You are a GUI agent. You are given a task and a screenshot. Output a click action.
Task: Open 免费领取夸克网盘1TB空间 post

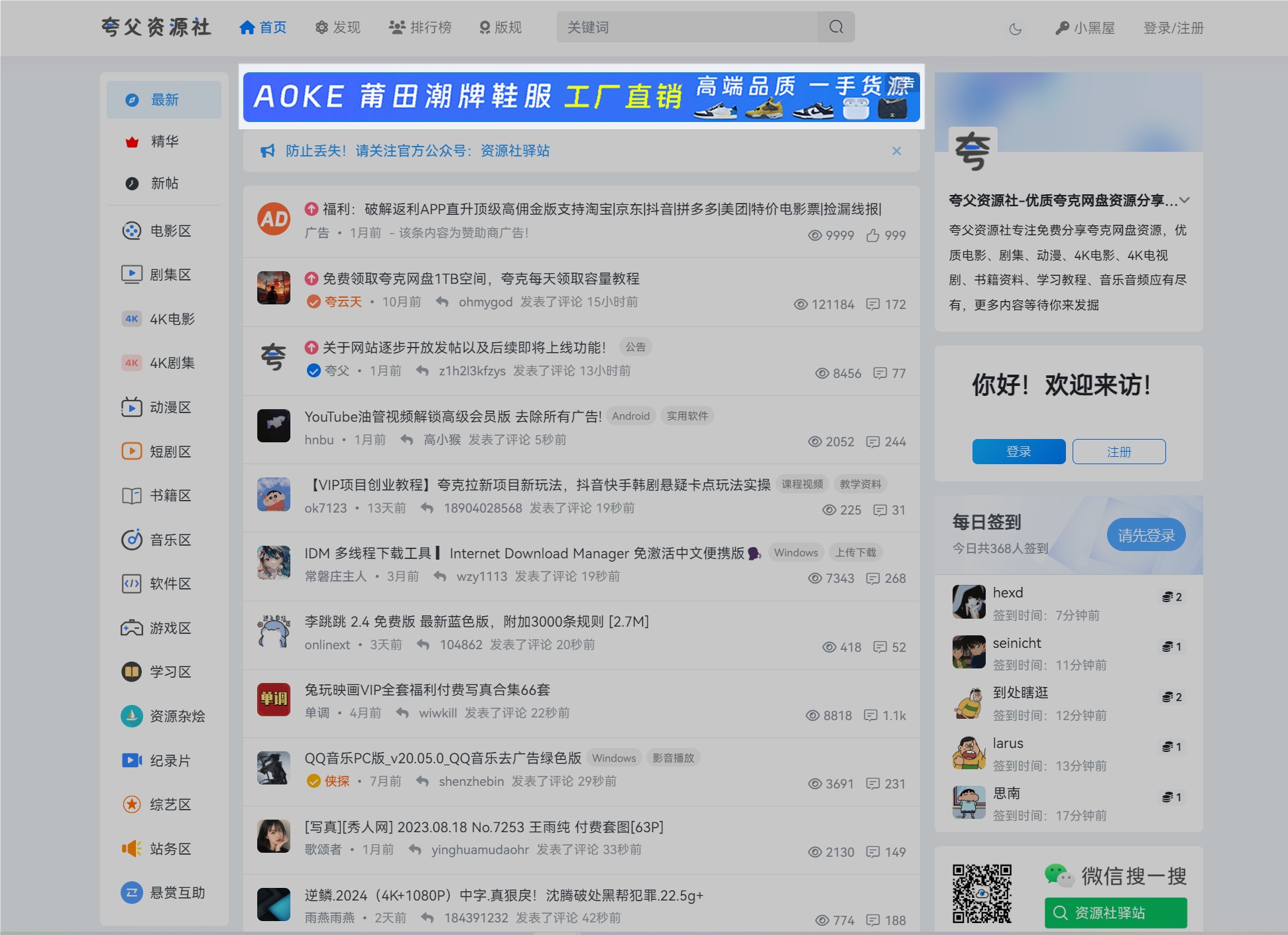481,279
